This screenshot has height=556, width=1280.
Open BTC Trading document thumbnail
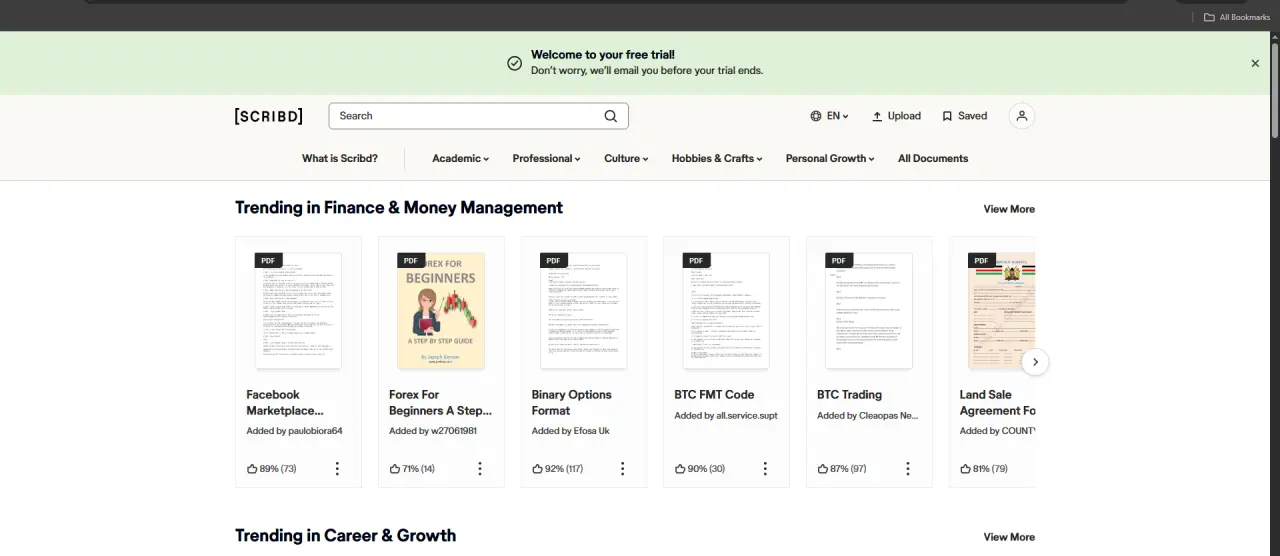(x=869, y=311)
